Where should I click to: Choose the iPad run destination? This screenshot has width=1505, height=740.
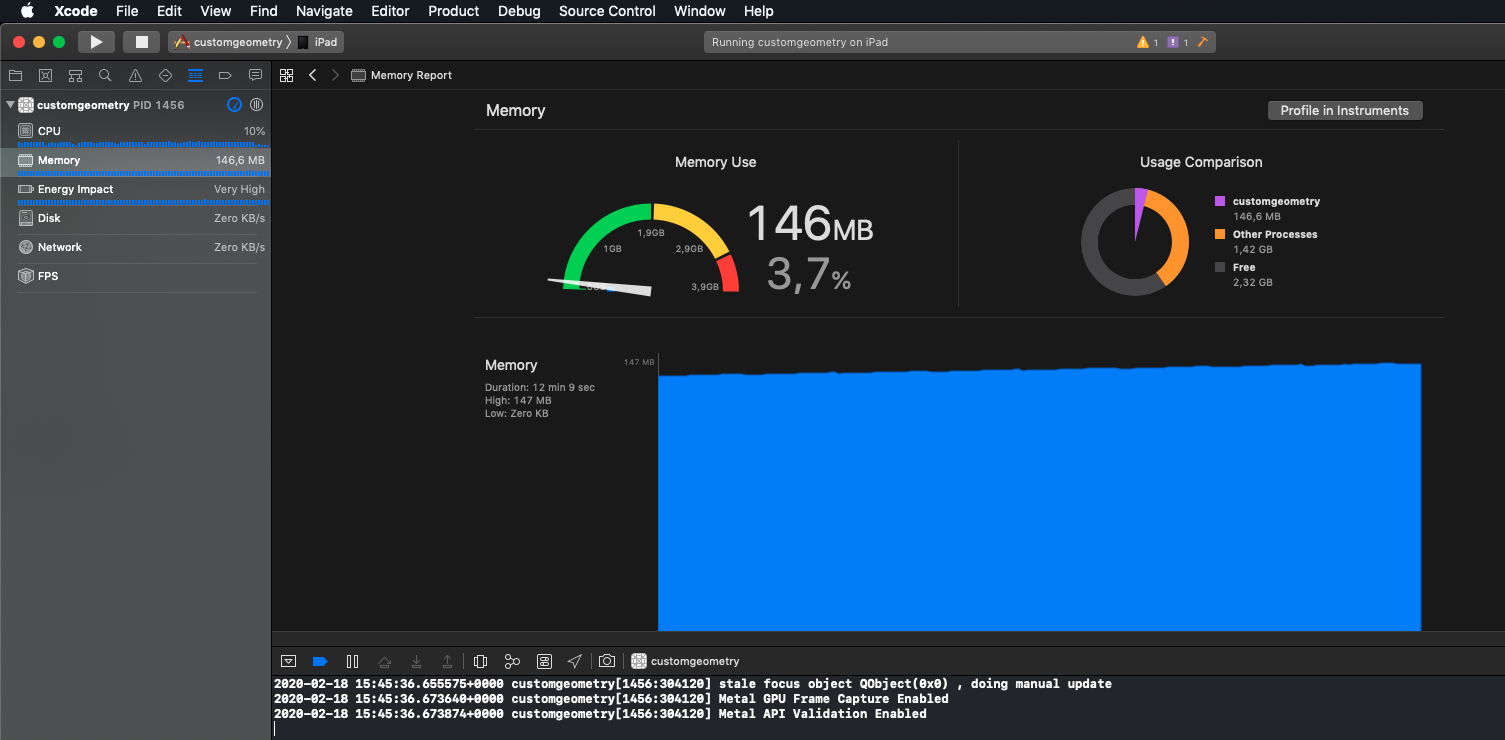pos(318,42)
